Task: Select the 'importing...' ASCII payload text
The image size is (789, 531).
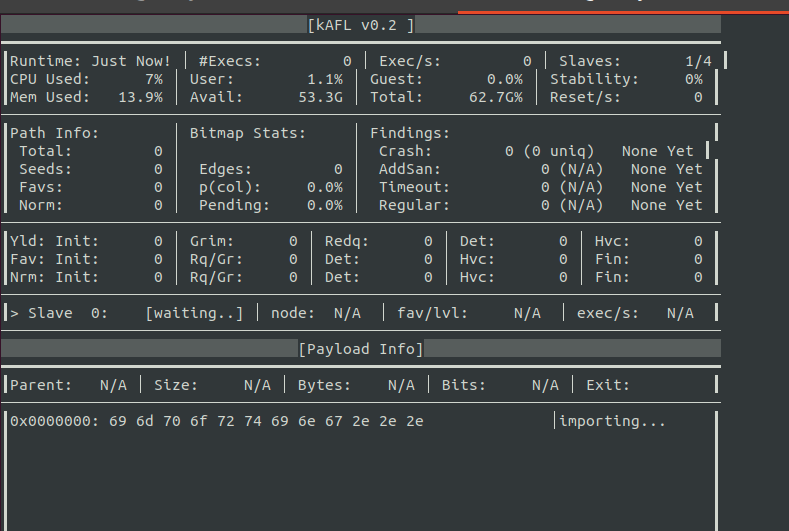Action: pyautogui.click(x=612, y=421)
